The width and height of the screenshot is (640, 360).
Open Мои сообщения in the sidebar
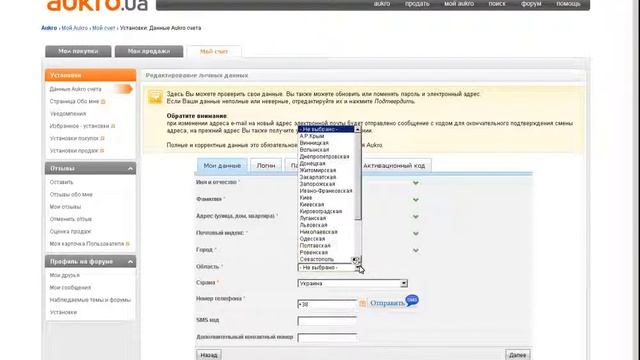click(70, 288)
